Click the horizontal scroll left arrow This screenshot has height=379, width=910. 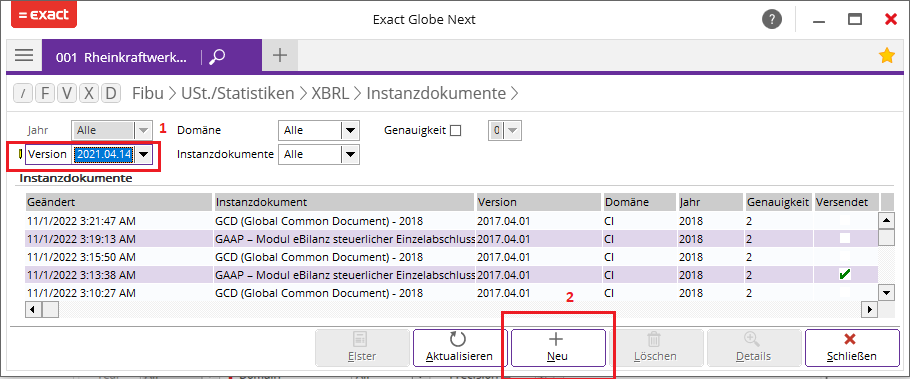(x=33, y=310)
